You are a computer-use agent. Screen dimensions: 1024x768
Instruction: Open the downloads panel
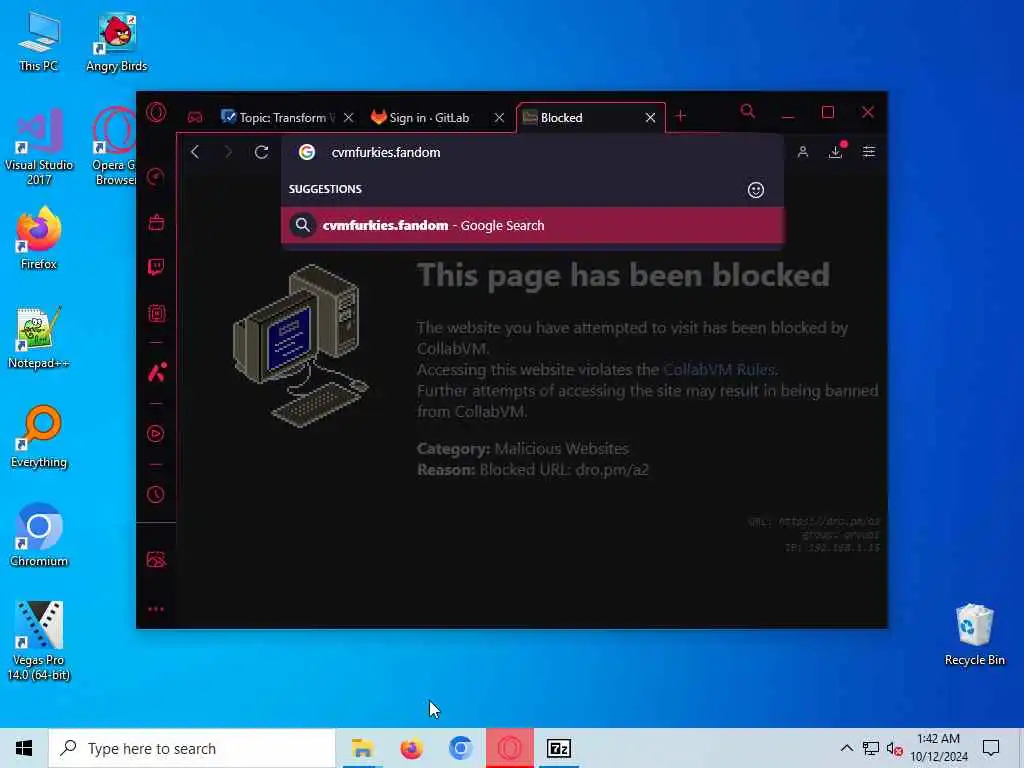point(836,152)
